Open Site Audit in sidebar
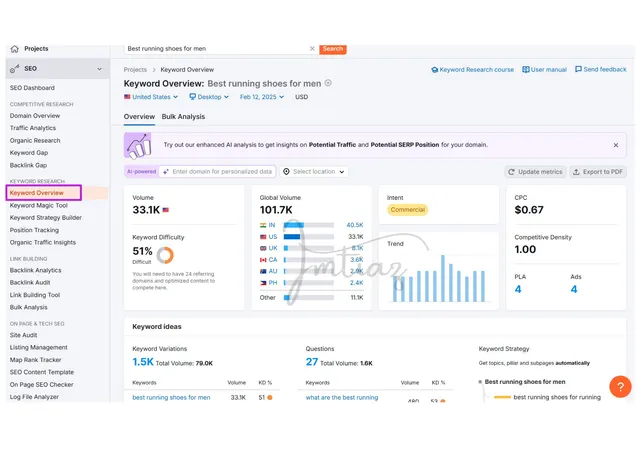640x452 pixels. click(x=23, y=335)
